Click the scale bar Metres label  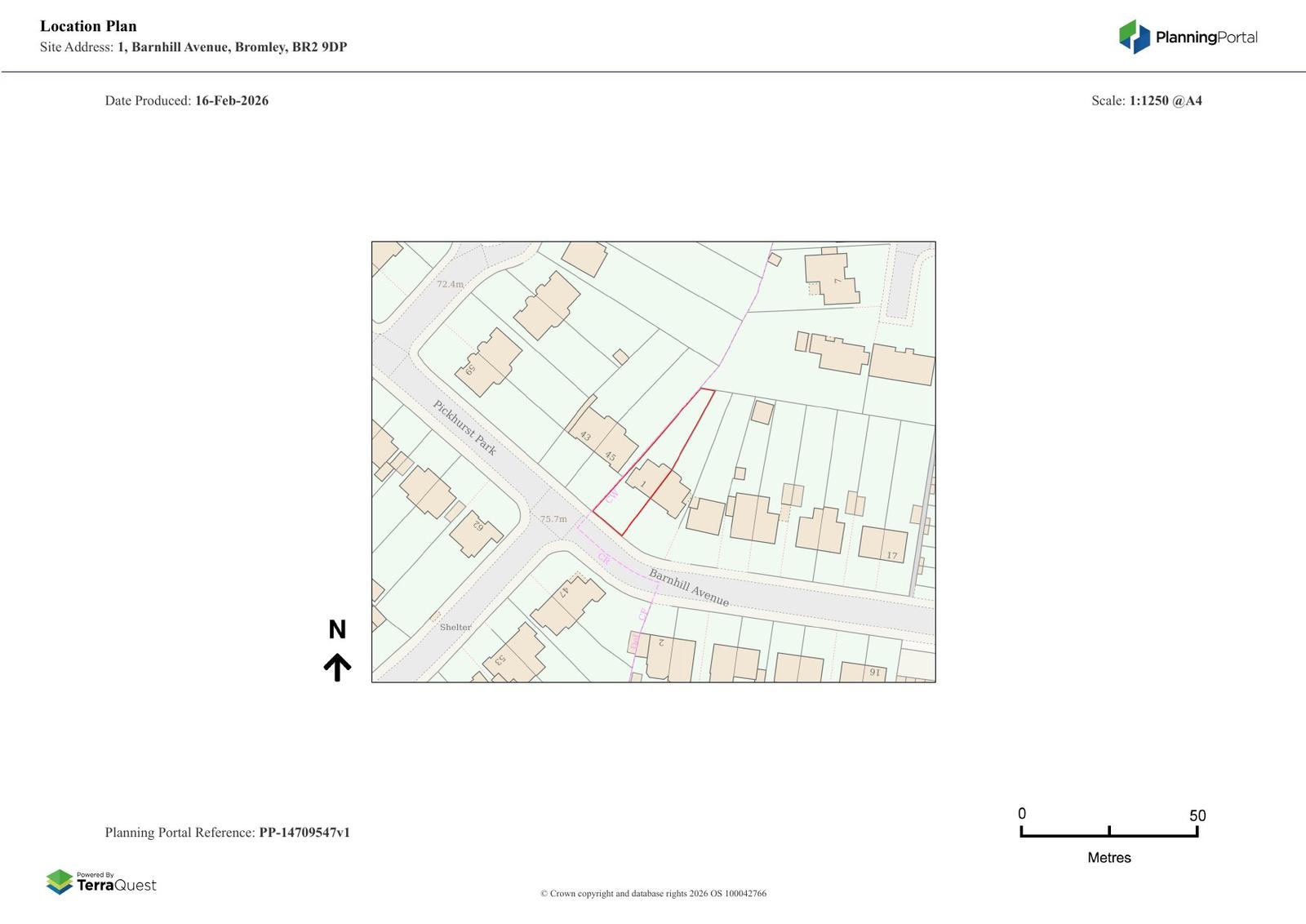click(x=1108, y=857)
